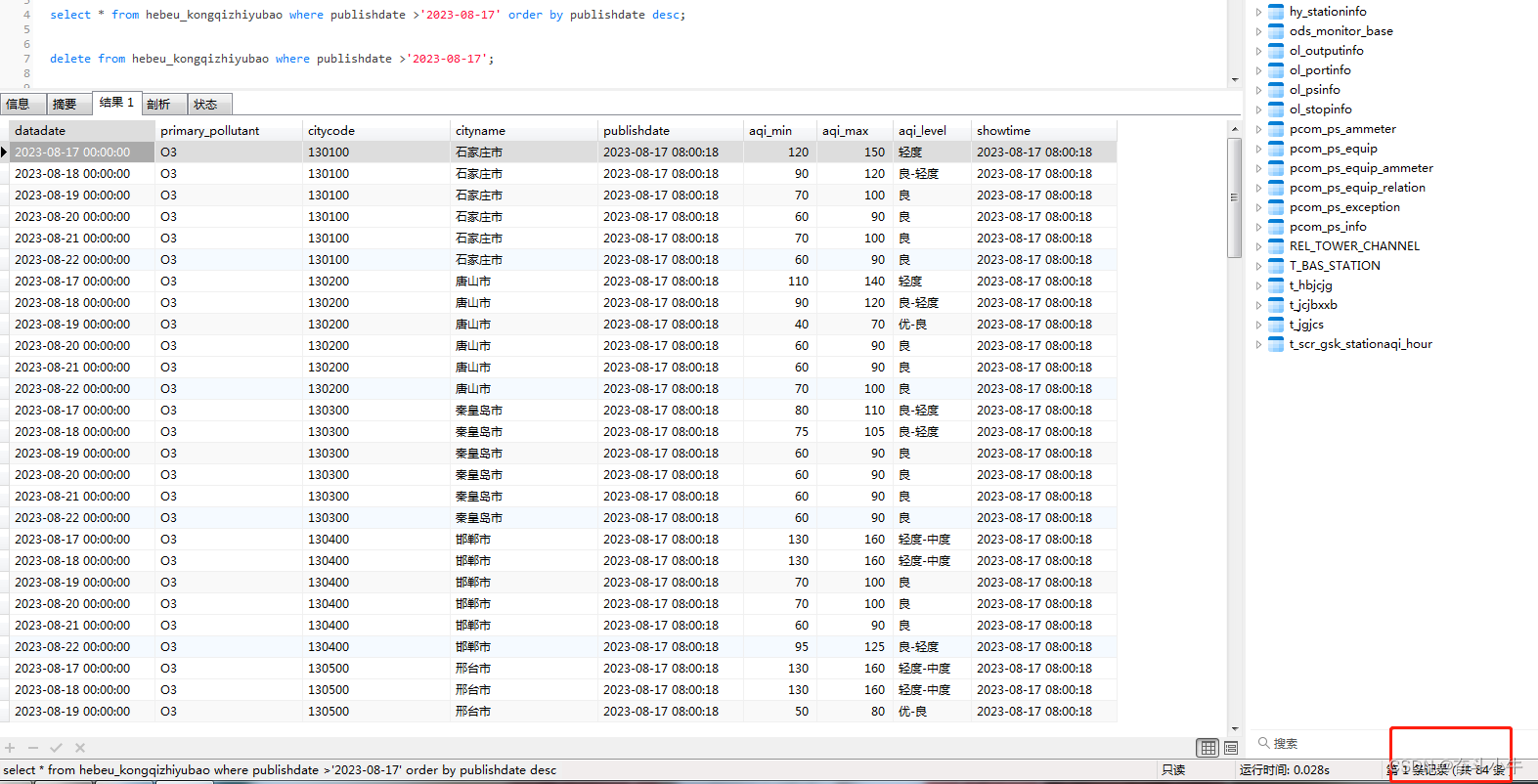This screenshot has width=1538, height=784.
Task: Expand the ods_monitor_base tree node
Action: coord(1258,31)
